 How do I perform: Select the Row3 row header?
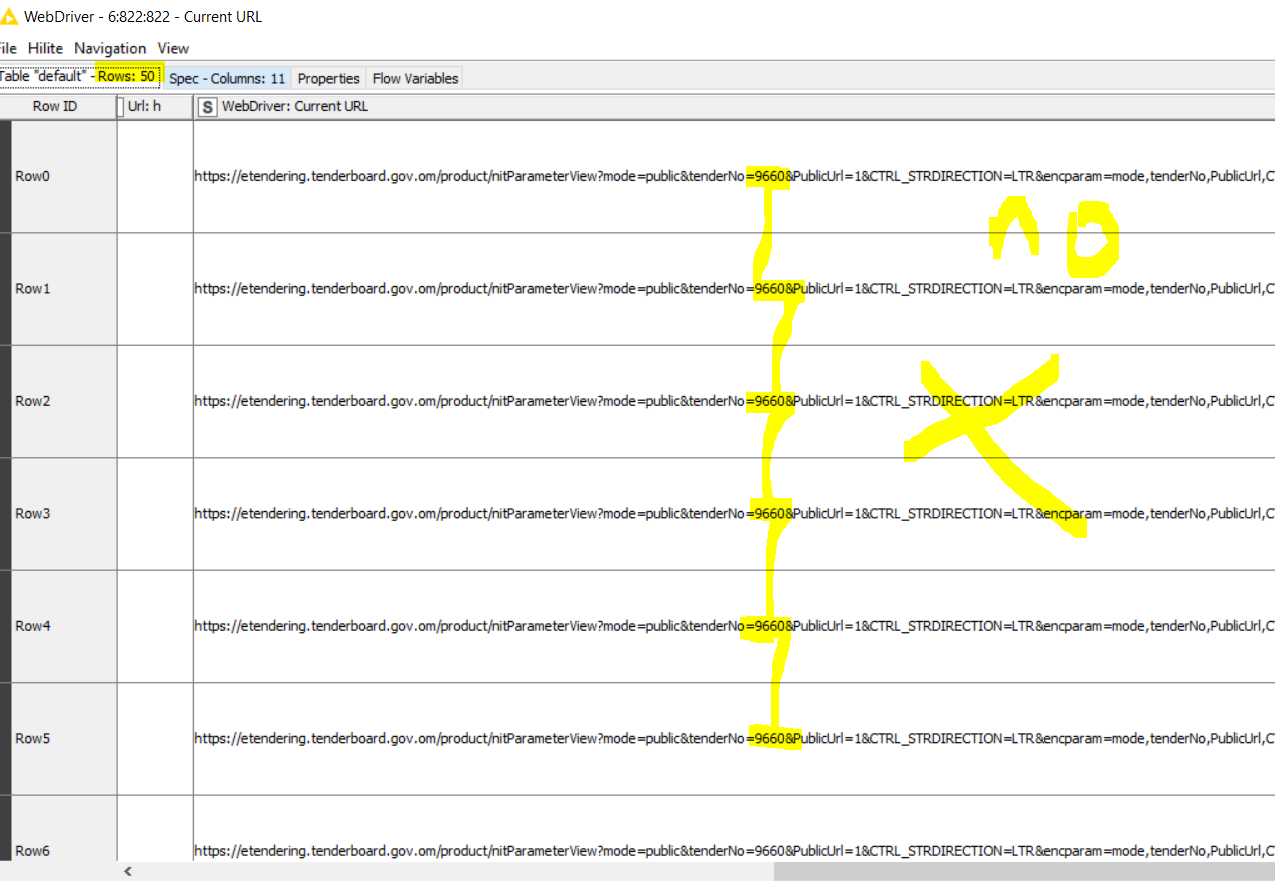pos(33,513)
